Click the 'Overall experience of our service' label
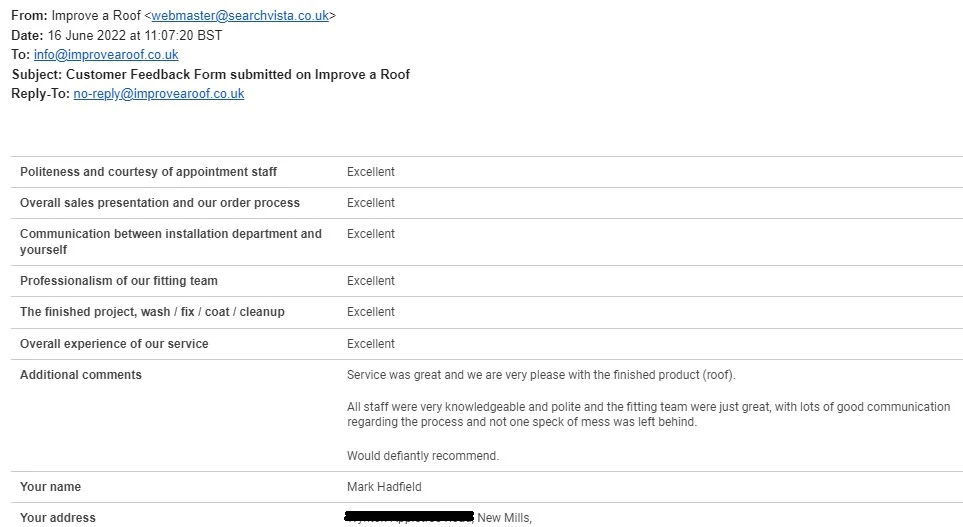 coord(114,344)
